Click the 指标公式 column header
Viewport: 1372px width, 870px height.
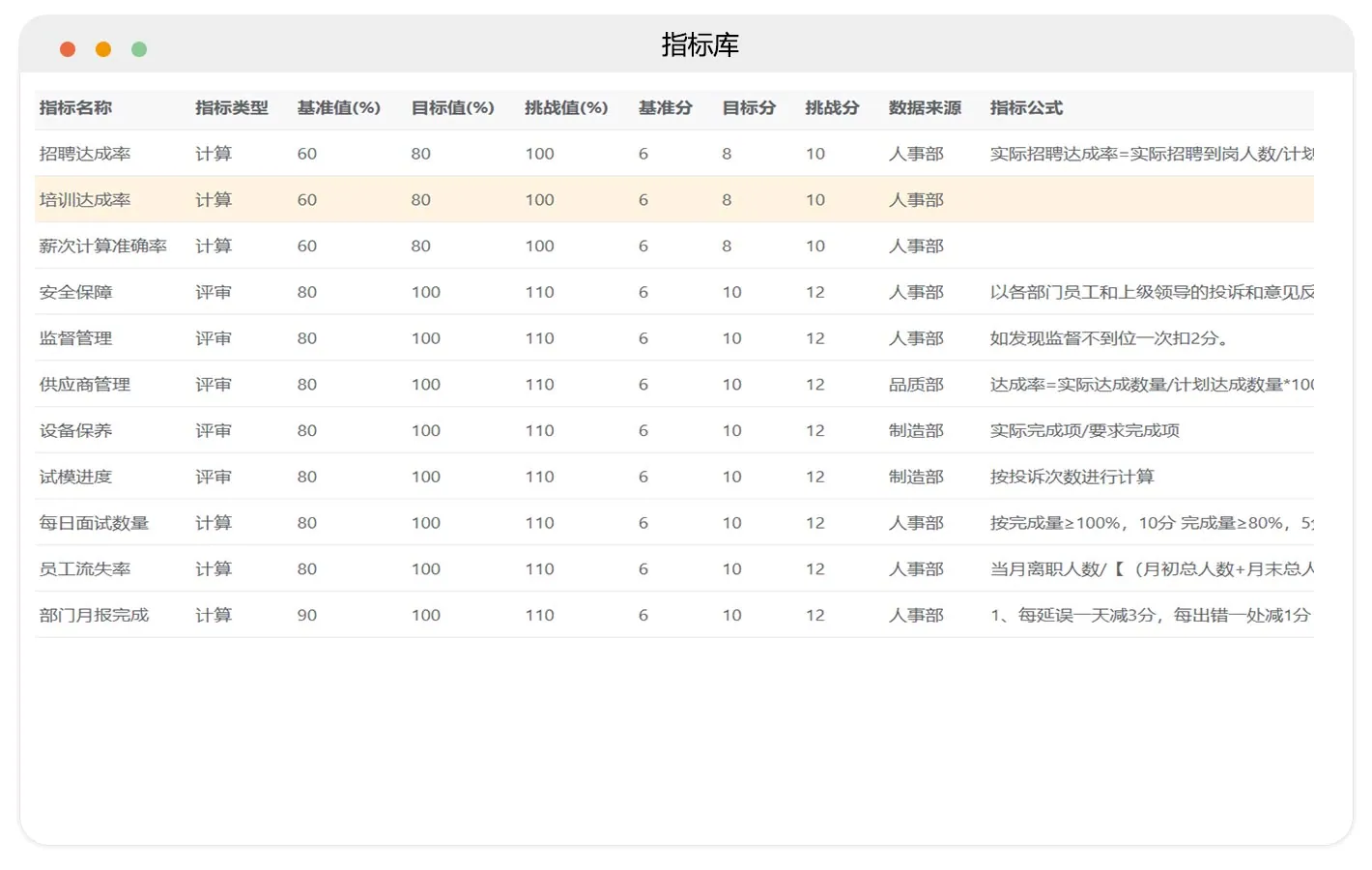coord(1027,108)
